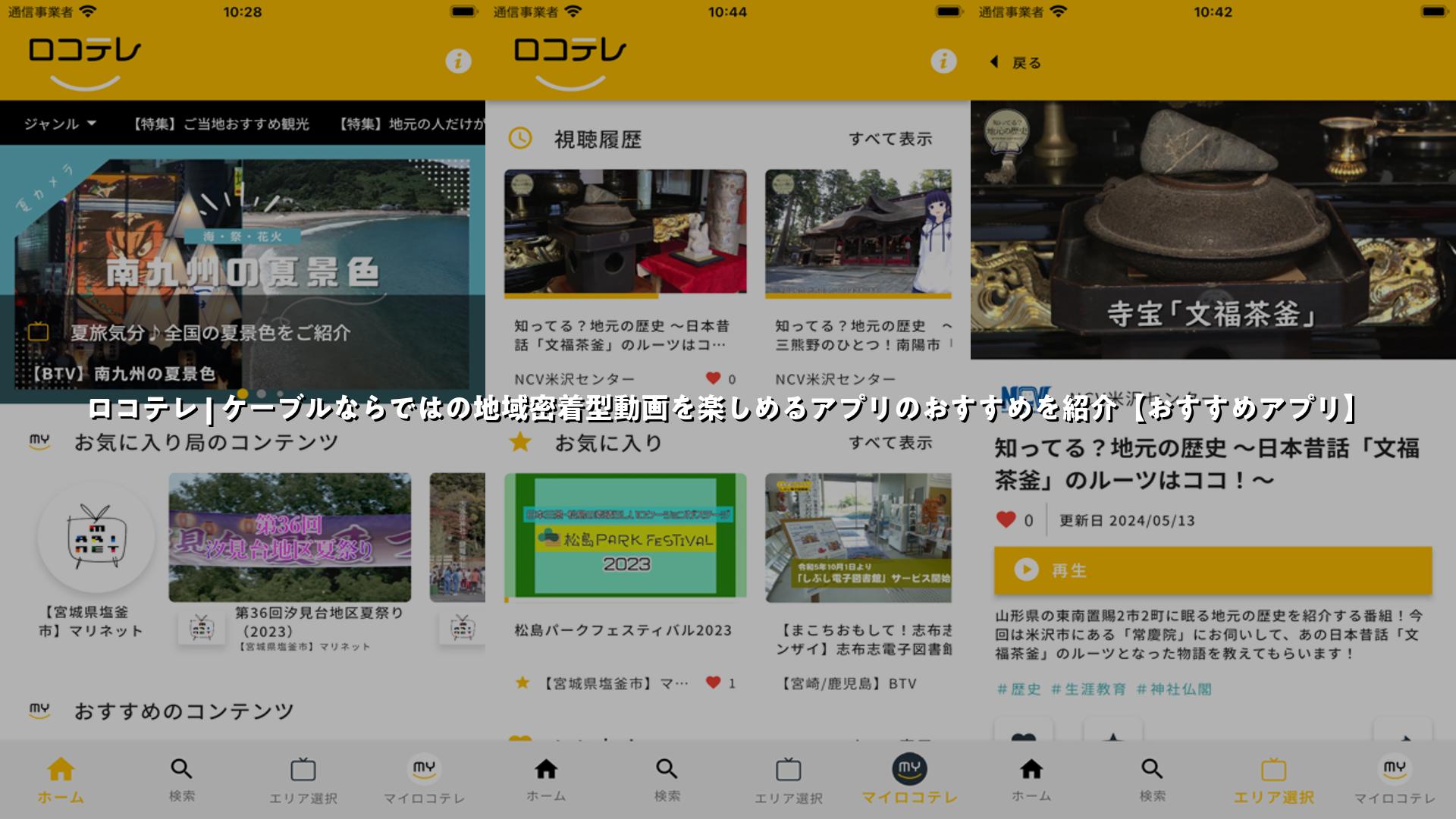This screenshot has width=1456, height=819.
Task: Open the ジャンル dropdown
Action: pyautogui.click(x=60, y=124)
